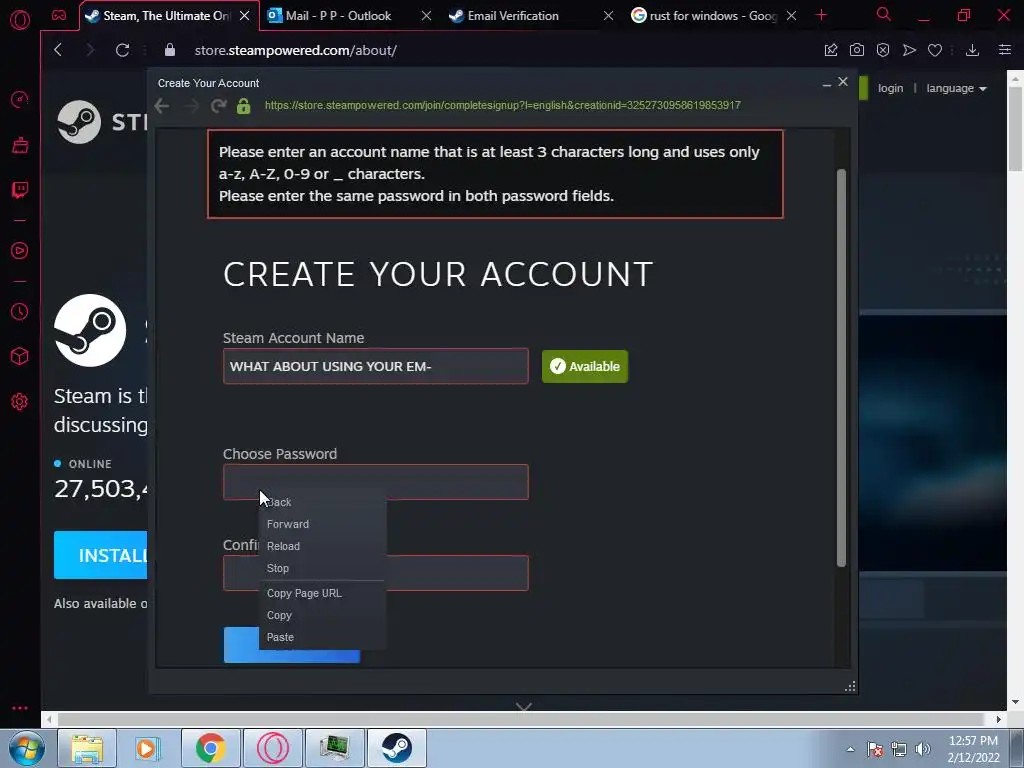
Task: Click the browser address bar URL
Action: [295, 50]
